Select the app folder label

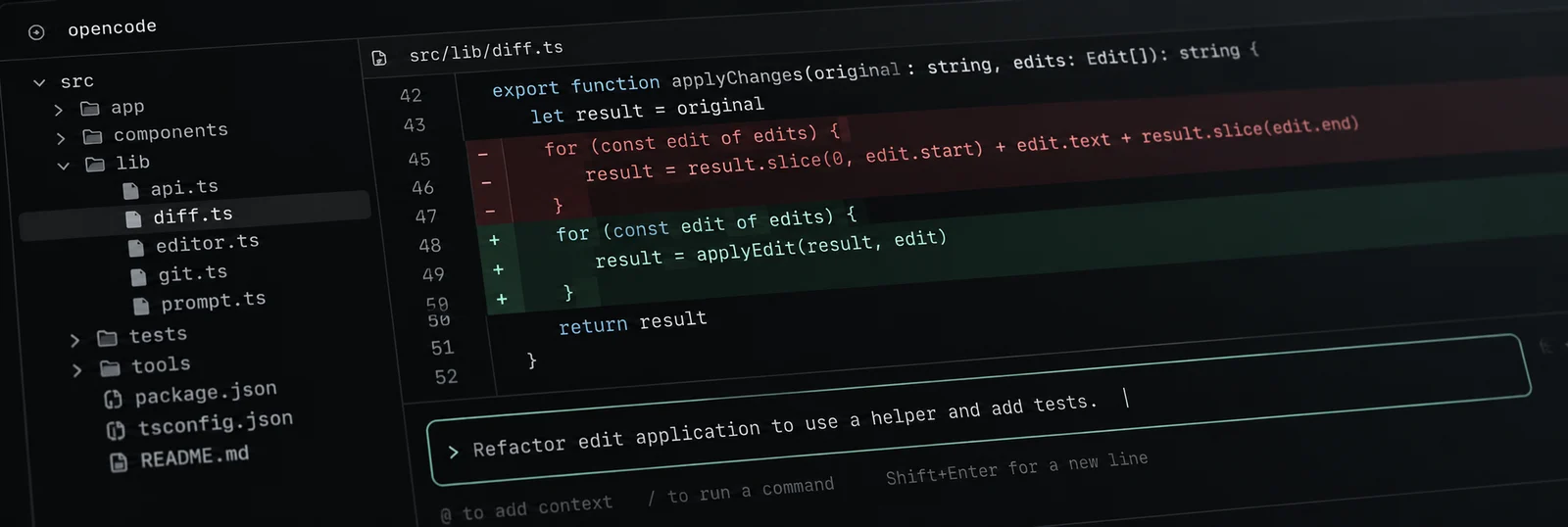click(x=127, y=107)
